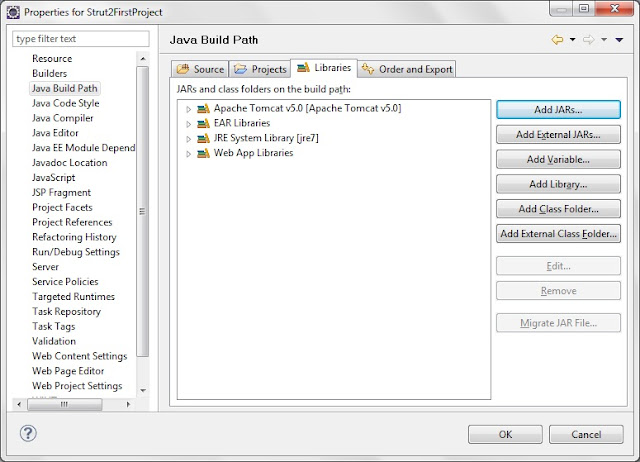Click the Migrate JAR File button
This screenshot has height=462, width=640.
click(558, 323)
